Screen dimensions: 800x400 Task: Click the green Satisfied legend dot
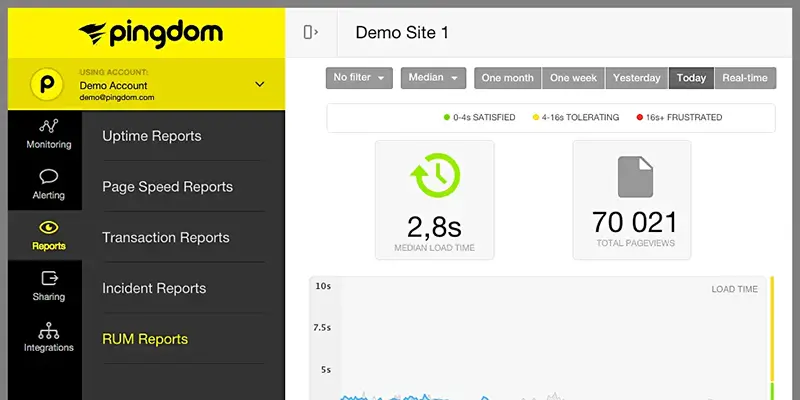(x=447, y=117)
